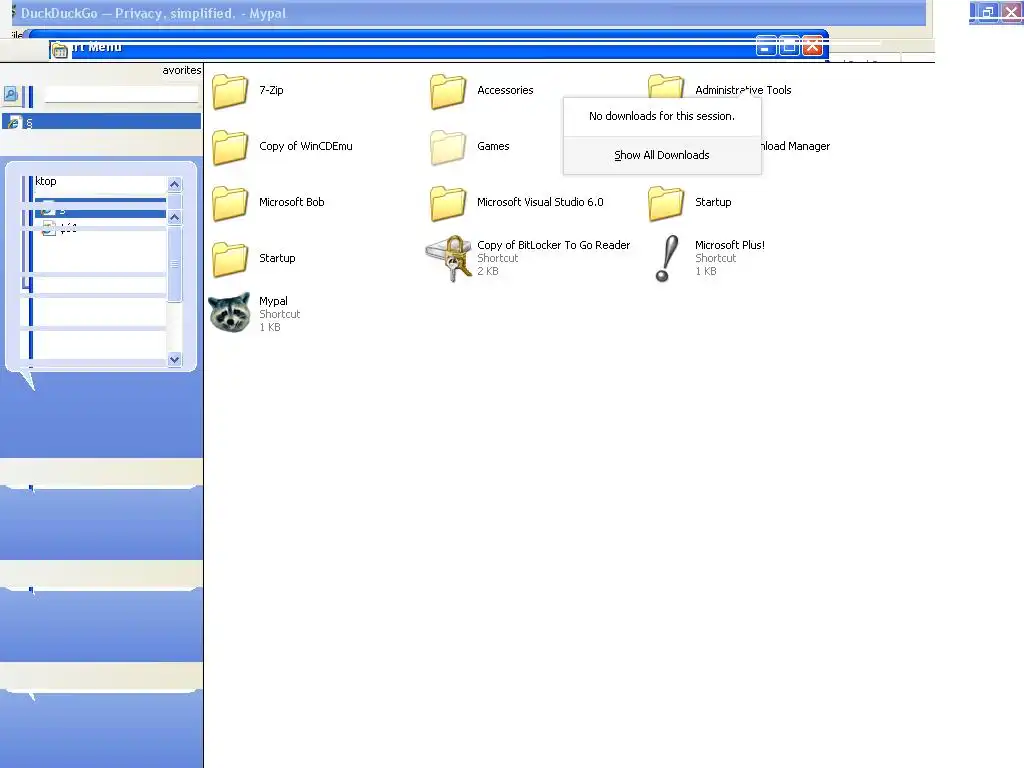The width and height of the screenshot is (1024, 768).
Task: Minimize the Start Menu window
Action: click(x=766, y=47)
